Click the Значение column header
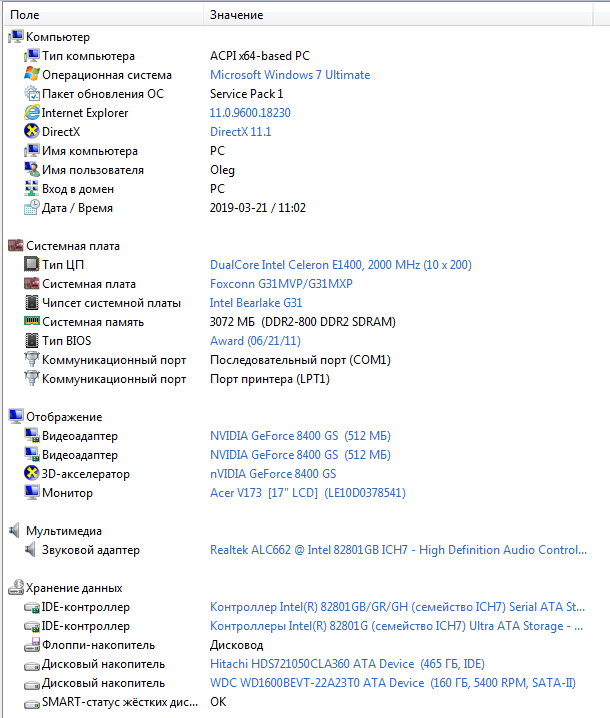 398,15
